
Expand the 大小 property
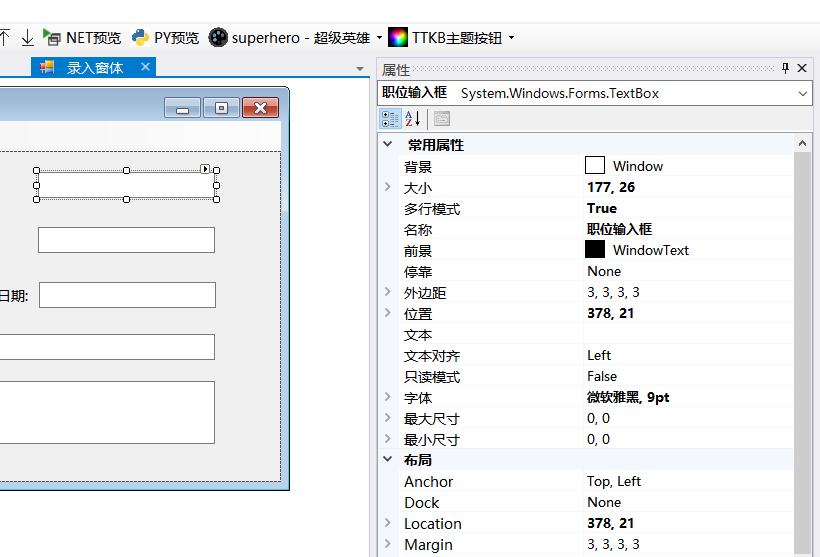tap(388, 187)
